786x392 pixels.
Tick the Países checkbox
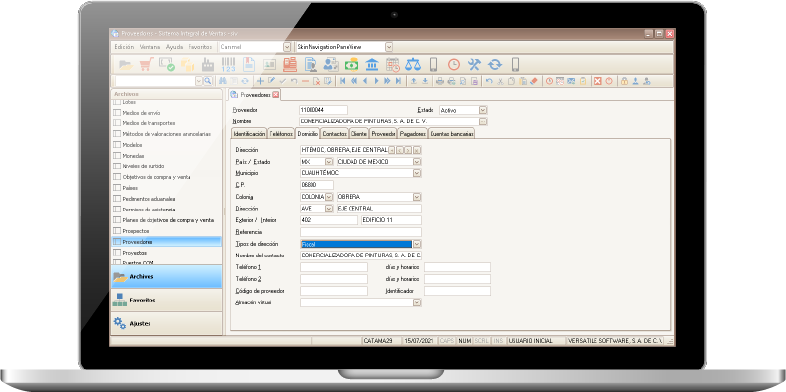click(x=117, y=188)
